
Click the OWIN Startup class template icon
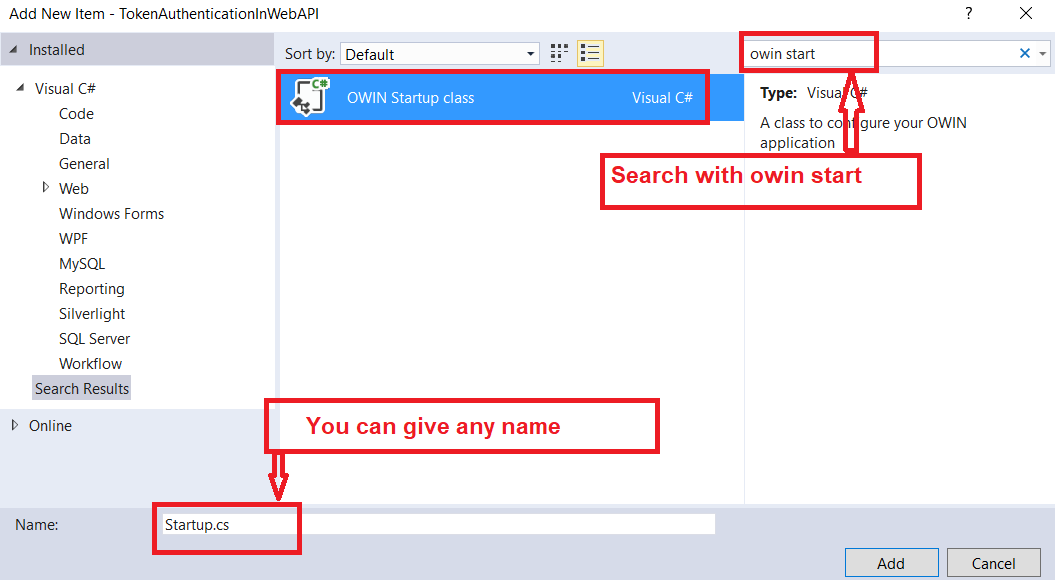click(310, 98)
